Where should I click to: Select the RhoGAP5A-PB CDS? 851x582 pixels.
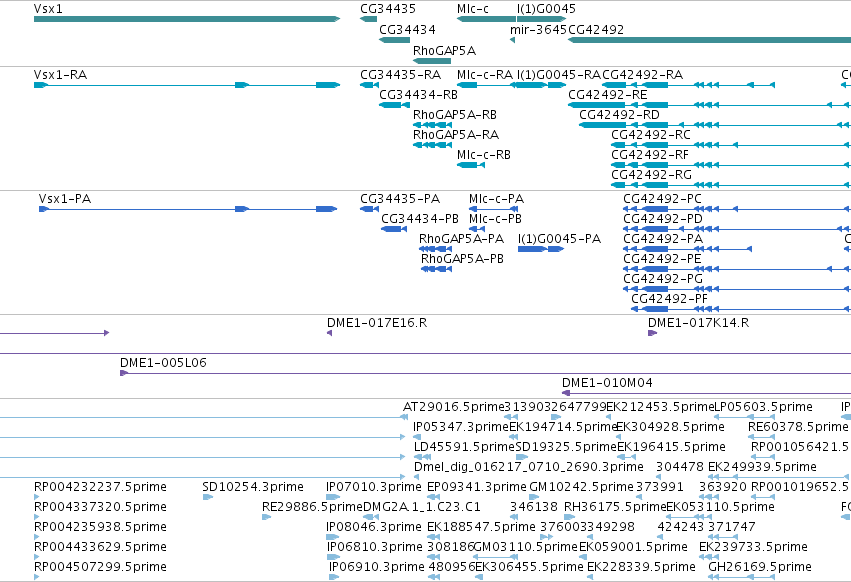click(x=436, y=269)
